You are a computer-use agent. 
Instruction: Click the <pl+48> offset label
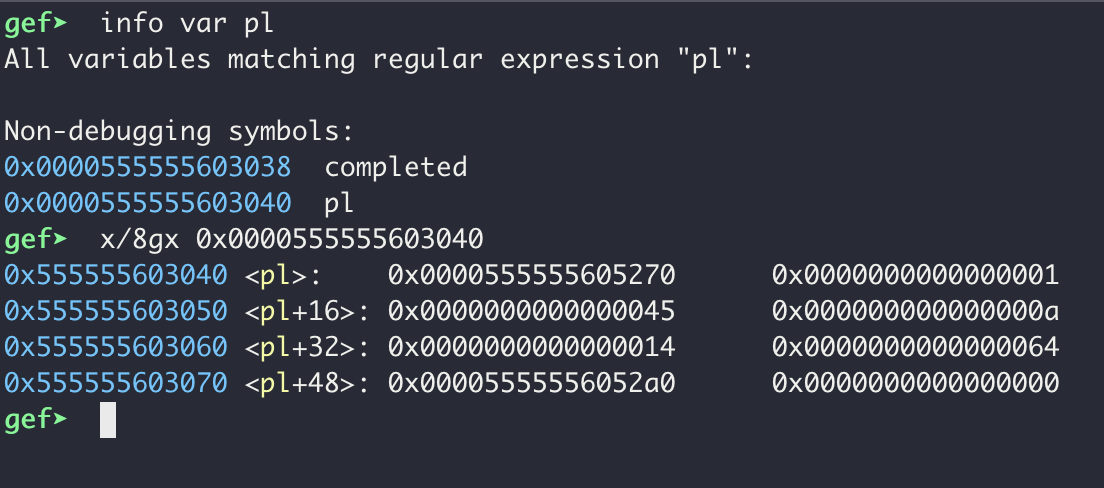click(x=306, y=383)
